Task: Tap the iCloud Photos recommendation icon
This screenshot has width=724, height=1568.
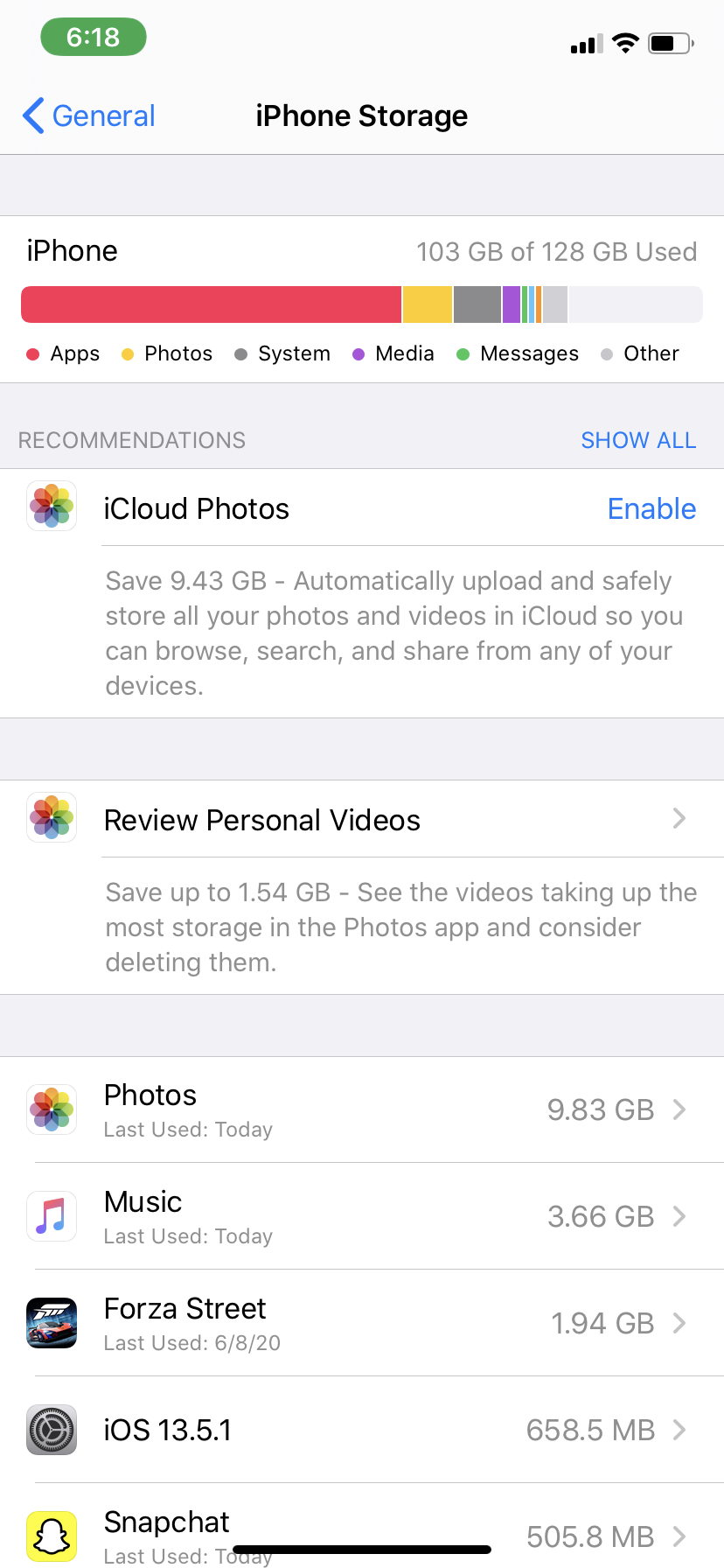Action: [x=52, y=507]
